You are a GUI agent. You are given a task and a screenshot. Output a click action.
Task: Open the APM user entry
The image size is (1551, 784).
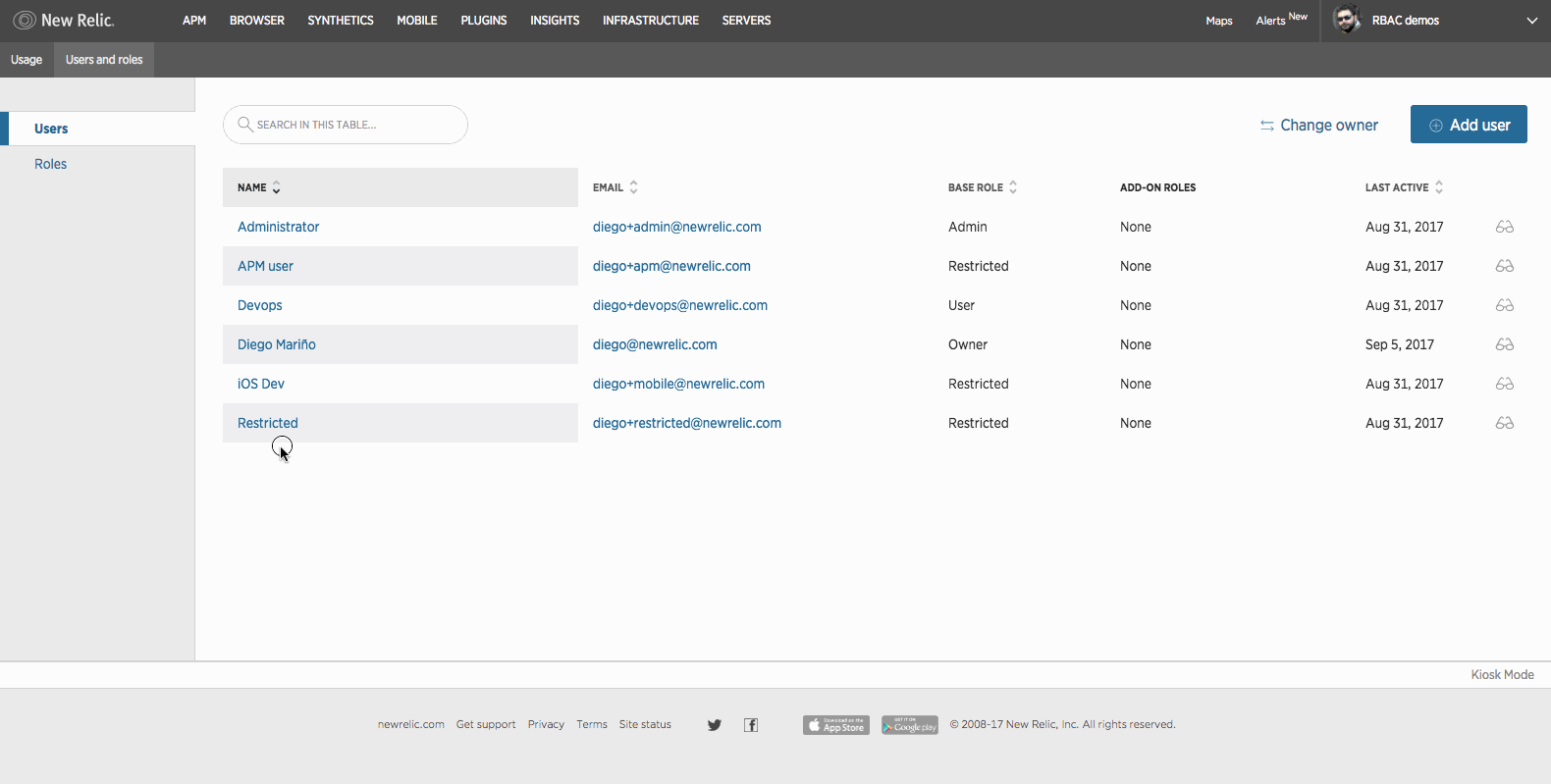tap(265, 266)
